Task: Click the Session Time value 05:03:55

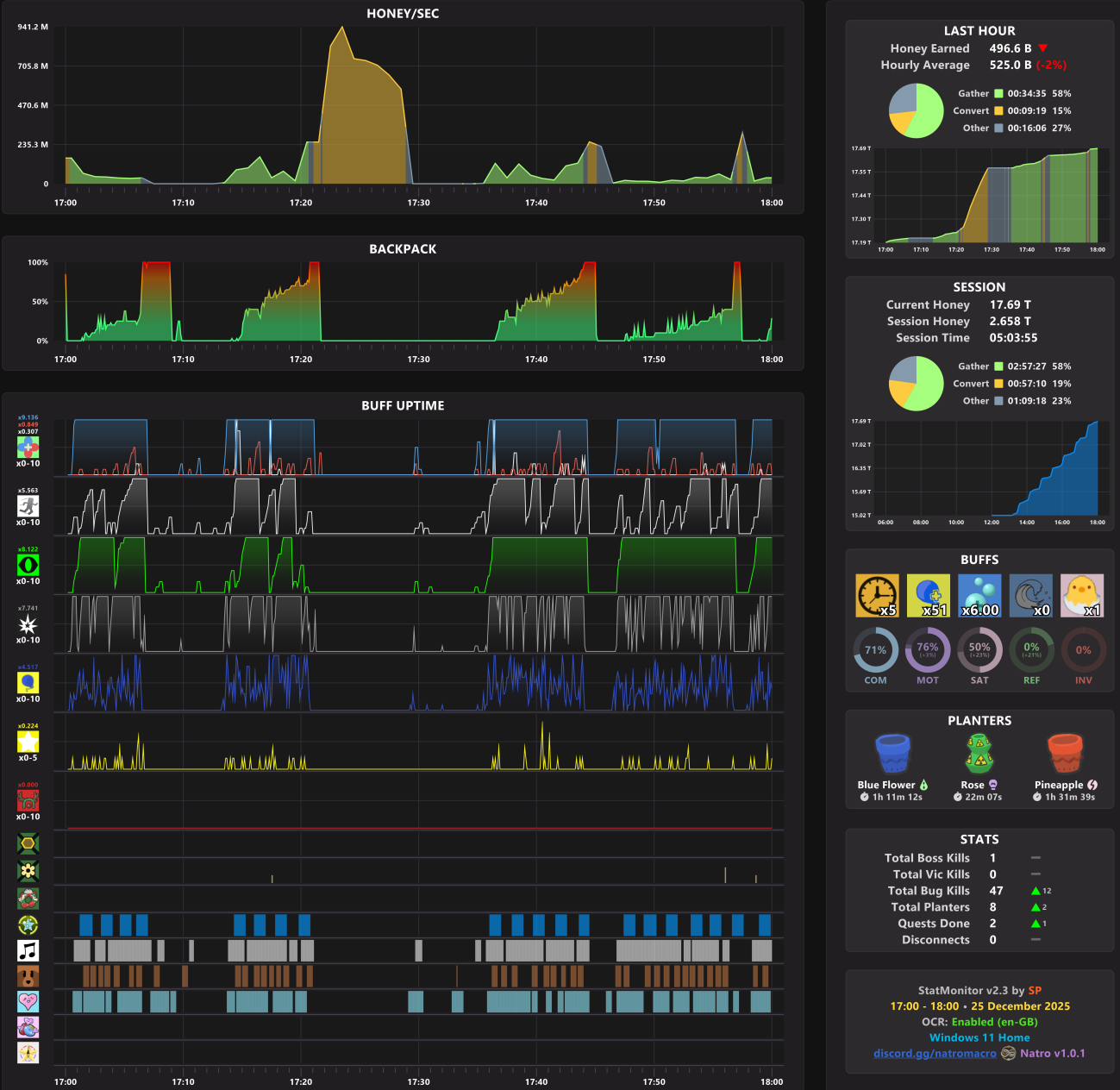Action: 1013,338
